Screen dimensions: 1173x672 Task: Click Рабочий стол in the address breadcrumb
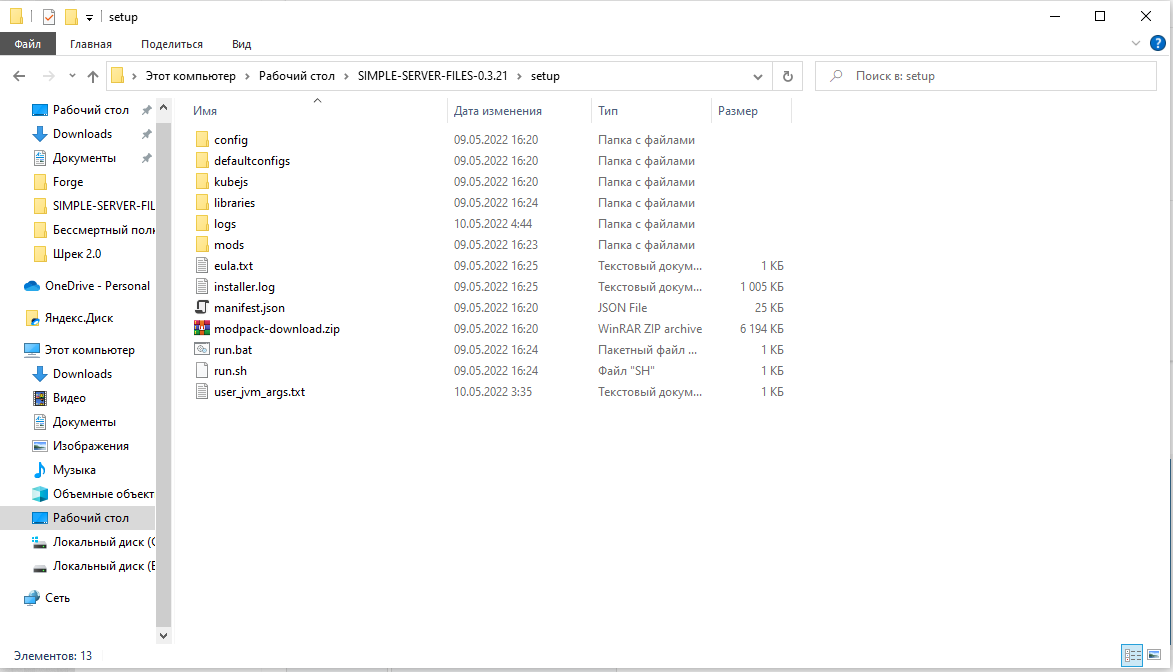tap(297, 76)
